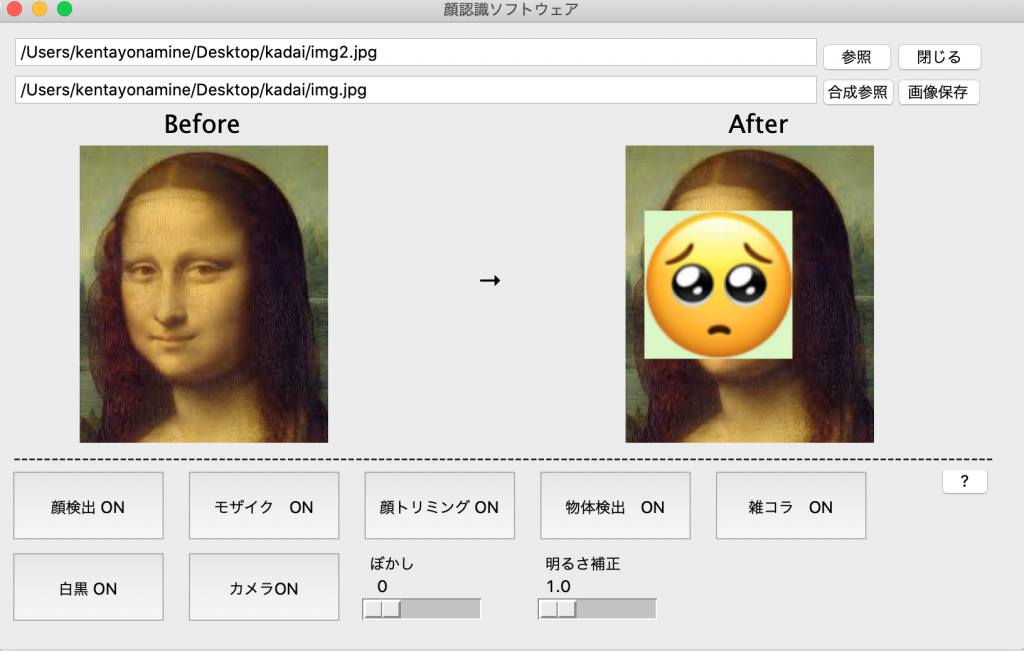
Task: Toggle モザイク ON mosaic effect
Action: click(x=264, y=506)
